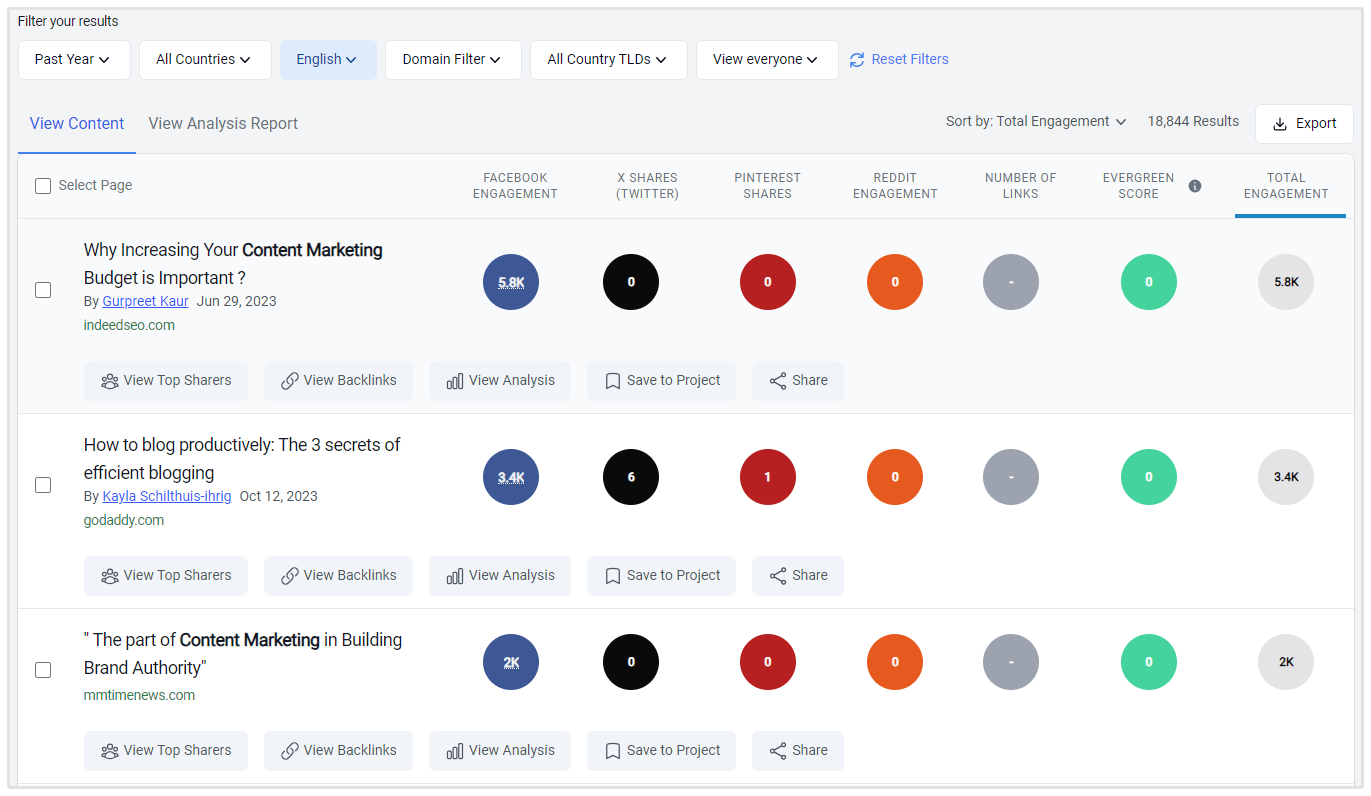The height and width of the screenshot is (796, 1371).
Task: Click the Total Engagement column header
Action: pos(1286,186)
